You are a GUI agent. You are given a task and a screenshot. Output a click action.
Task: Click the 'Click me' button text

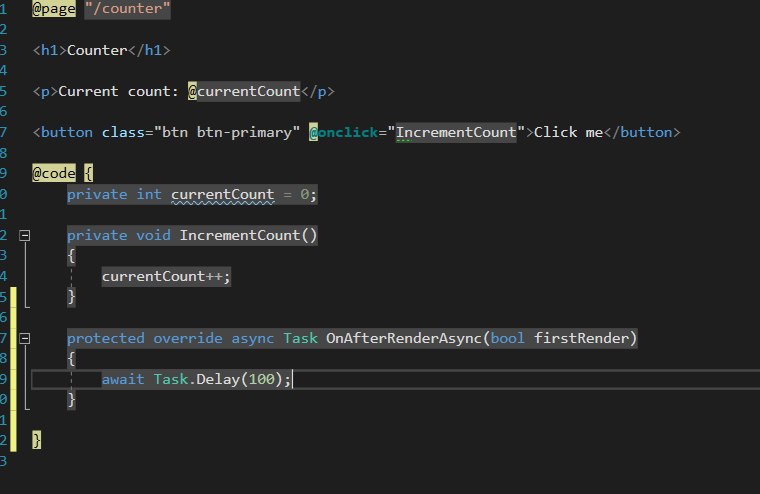pyautogui.click(x=569, y=132)
